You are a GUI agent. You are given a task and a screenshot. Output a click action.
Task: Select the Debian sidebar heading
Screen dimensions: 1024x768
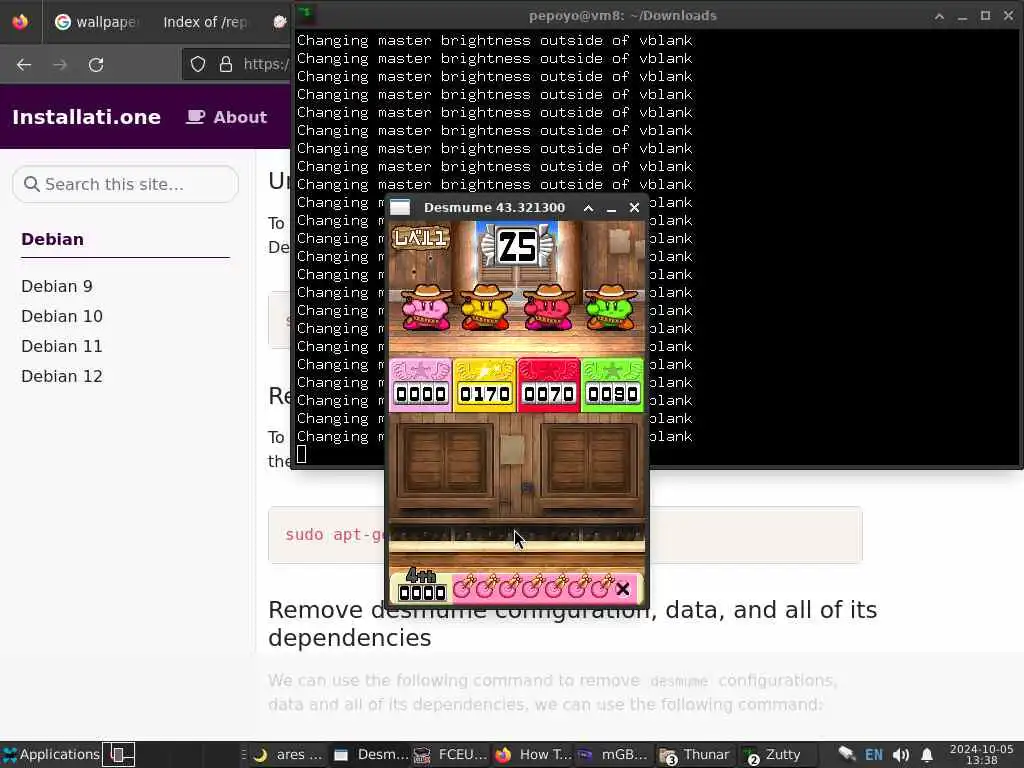click(x=52, y=239)
